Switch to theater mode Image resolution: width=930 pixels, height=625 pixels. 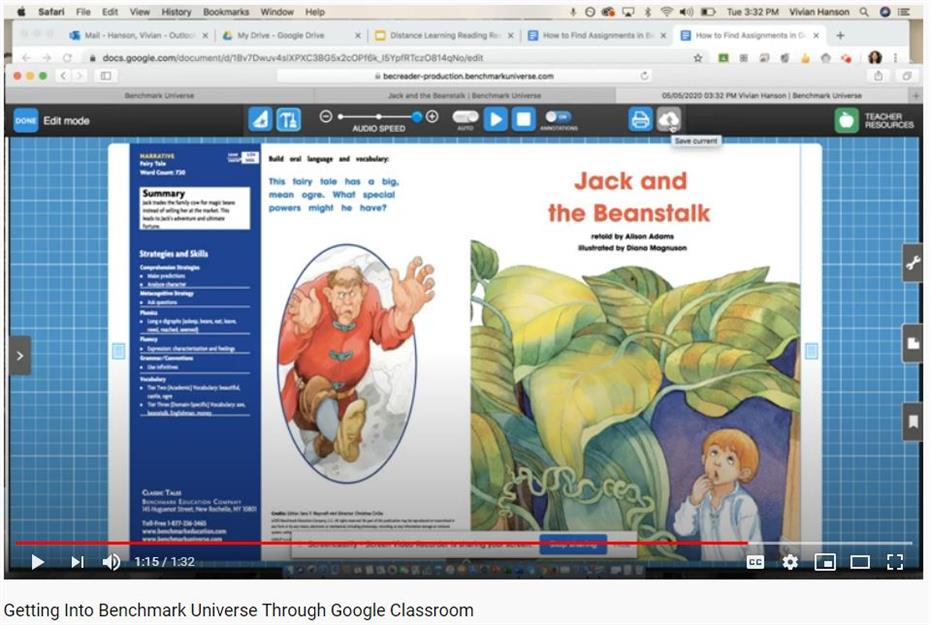click(860, 562)
